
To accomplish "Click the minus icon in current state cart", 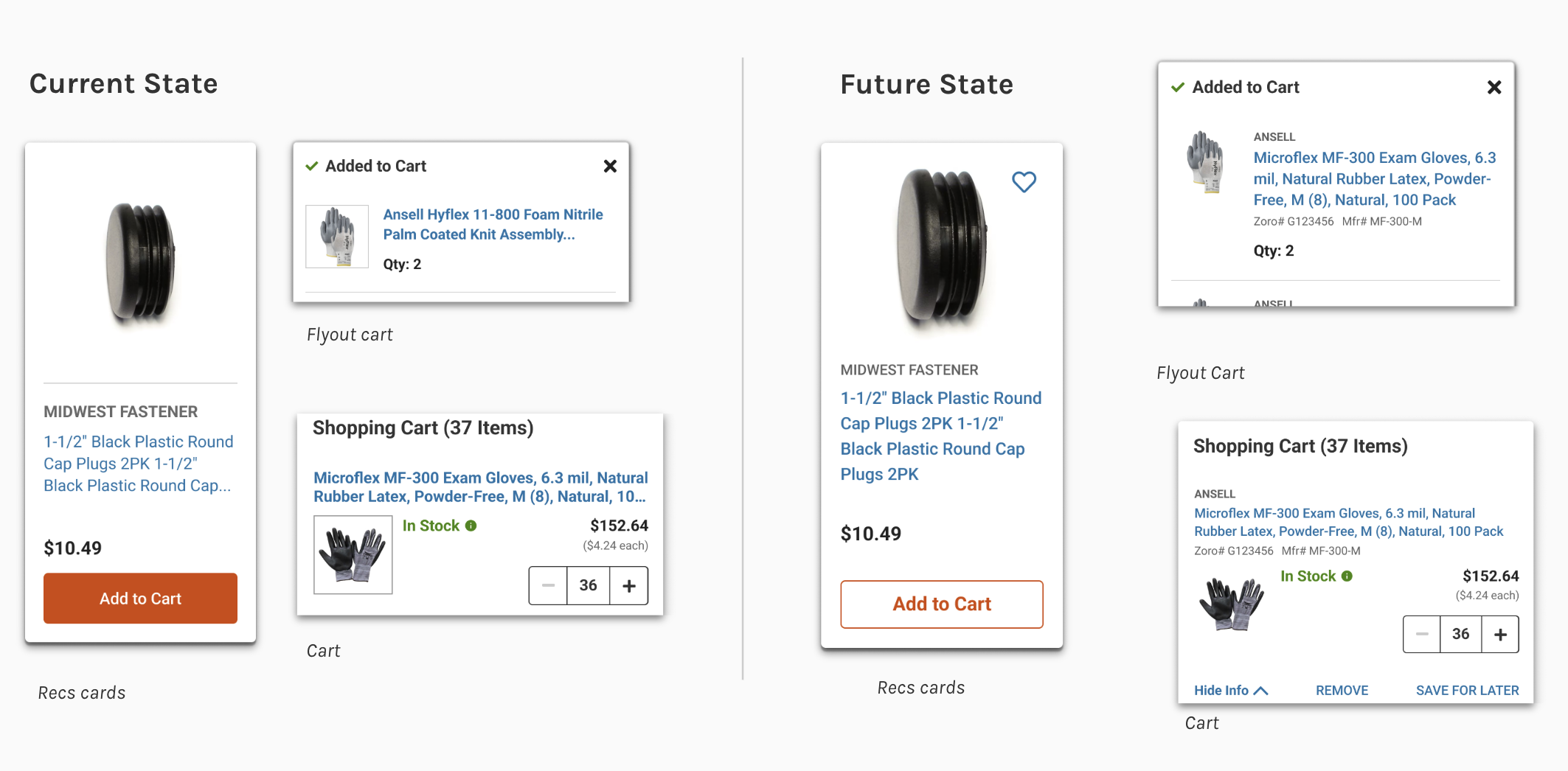I will pos(548,586).
